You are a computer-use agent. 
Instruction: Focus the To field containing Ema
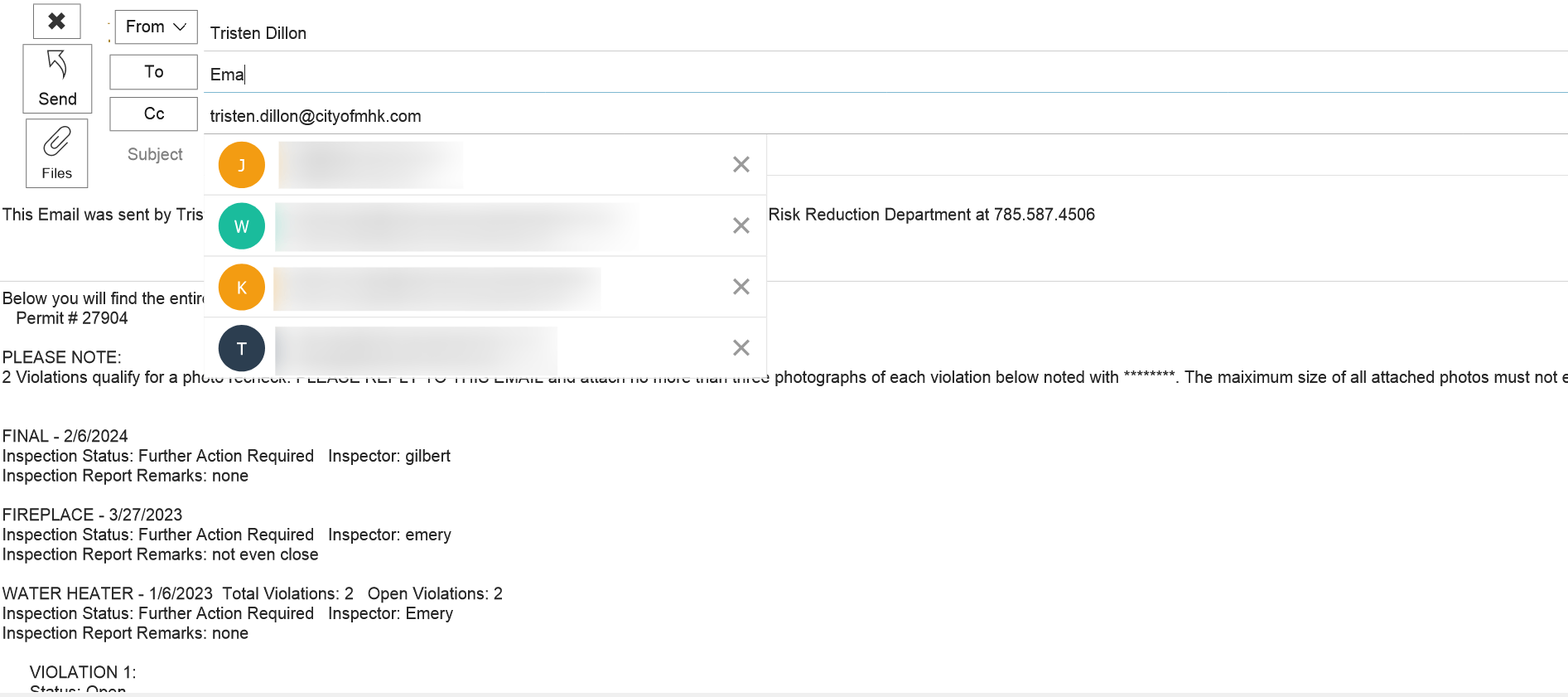(x=885, y=75)
